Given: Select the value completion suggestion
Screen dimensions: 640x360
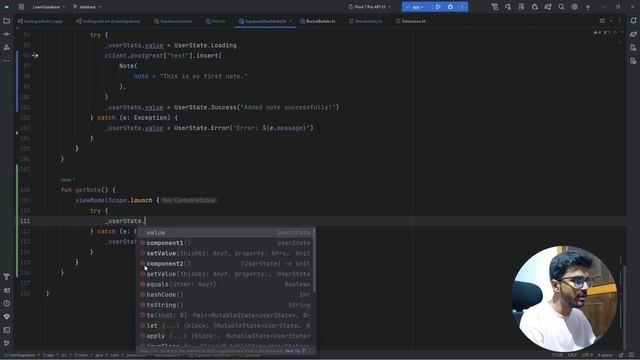Looking at the screenshot, I should [225, 233].
